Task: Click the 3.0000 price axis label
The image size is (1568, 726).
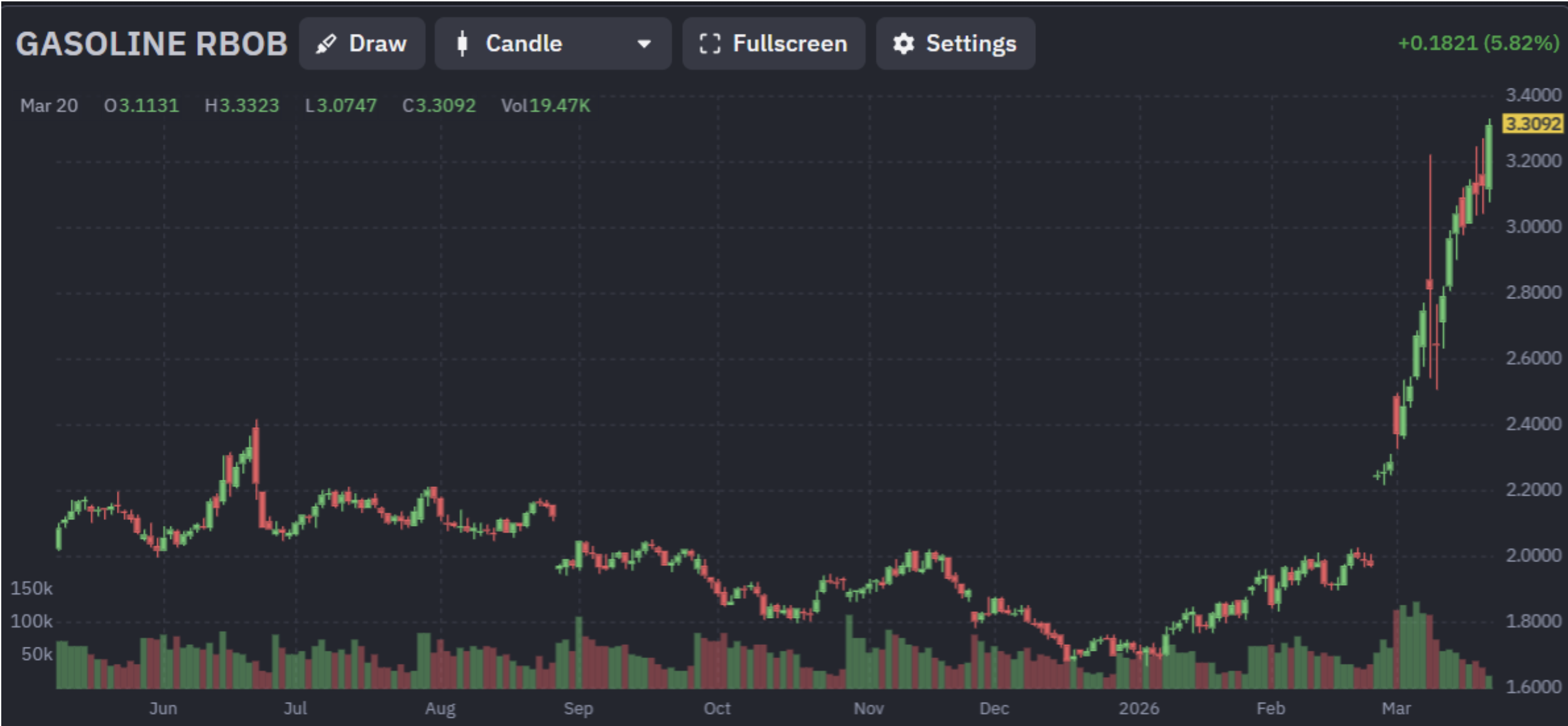Action: 1533,227
